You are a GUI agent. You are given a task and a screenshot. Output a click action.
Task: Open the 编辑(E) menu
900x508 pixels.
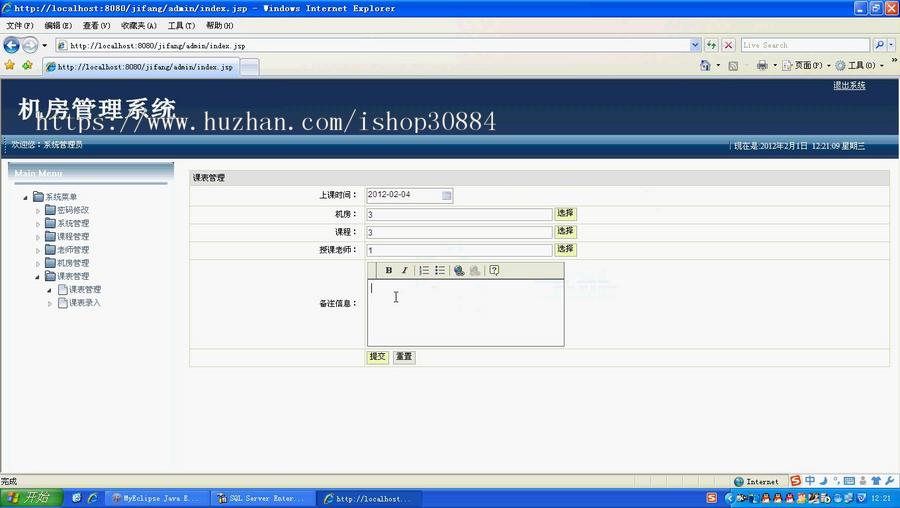tap(58, 25)
